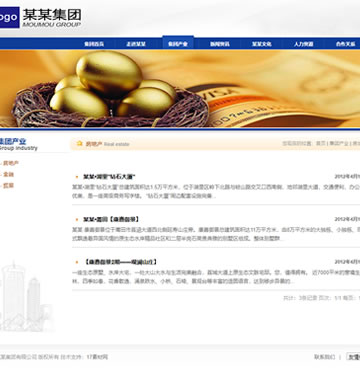Open the 集团首页 navigation tab

point(94,44)
